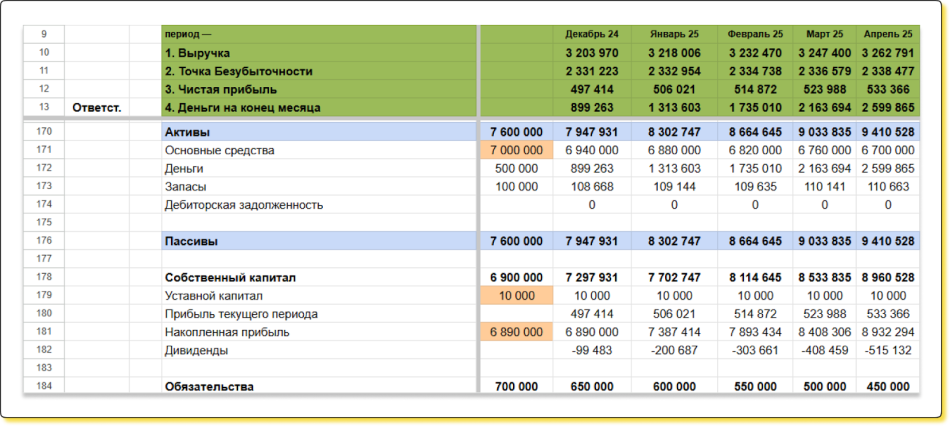Click the 'Январь 25' column heading
The height and width of the screenshot is (426, 950).
673,34
